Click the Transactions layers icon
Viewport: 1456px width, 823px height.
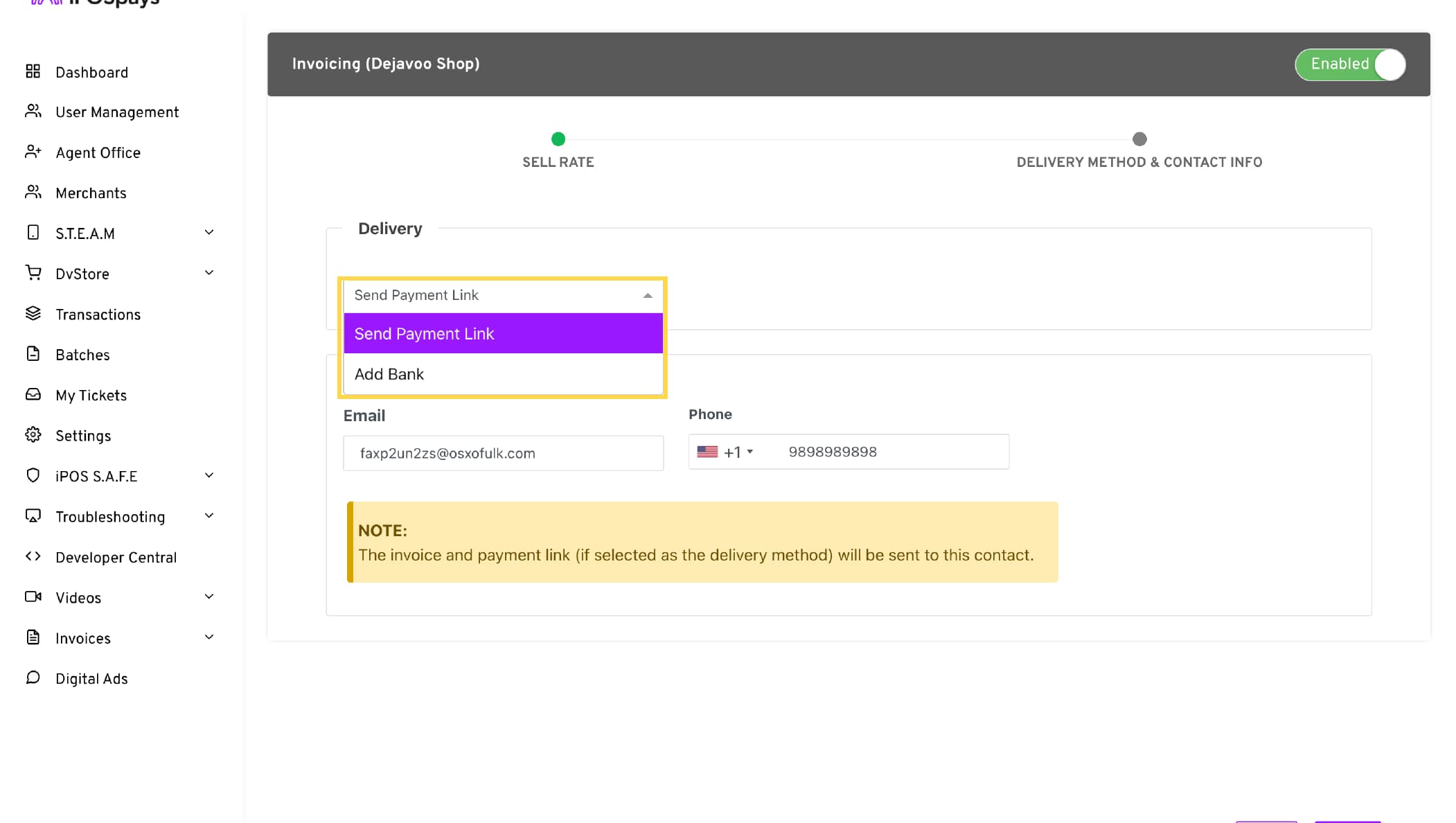(33, 314)
